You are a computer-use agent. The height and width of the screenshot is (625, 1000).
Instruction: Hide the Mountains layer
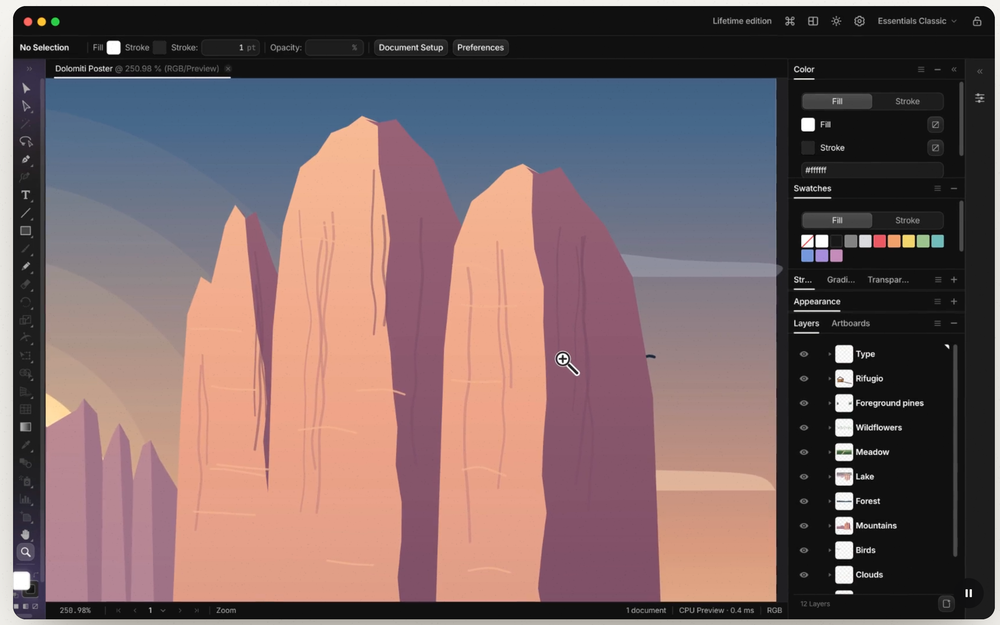tap(804, 526)
